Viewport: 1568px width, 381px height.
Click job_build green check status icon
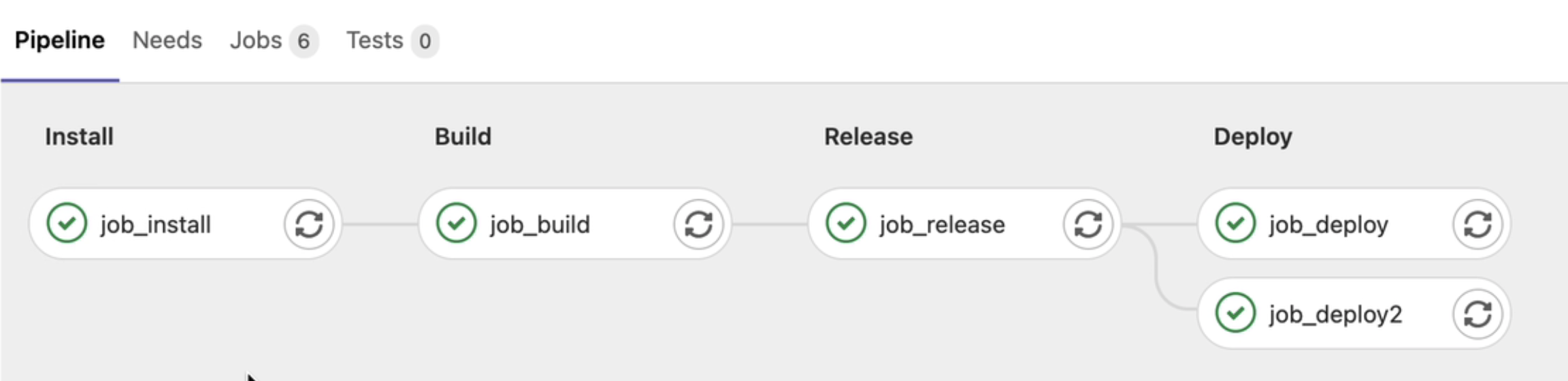[x=456, y=223]
